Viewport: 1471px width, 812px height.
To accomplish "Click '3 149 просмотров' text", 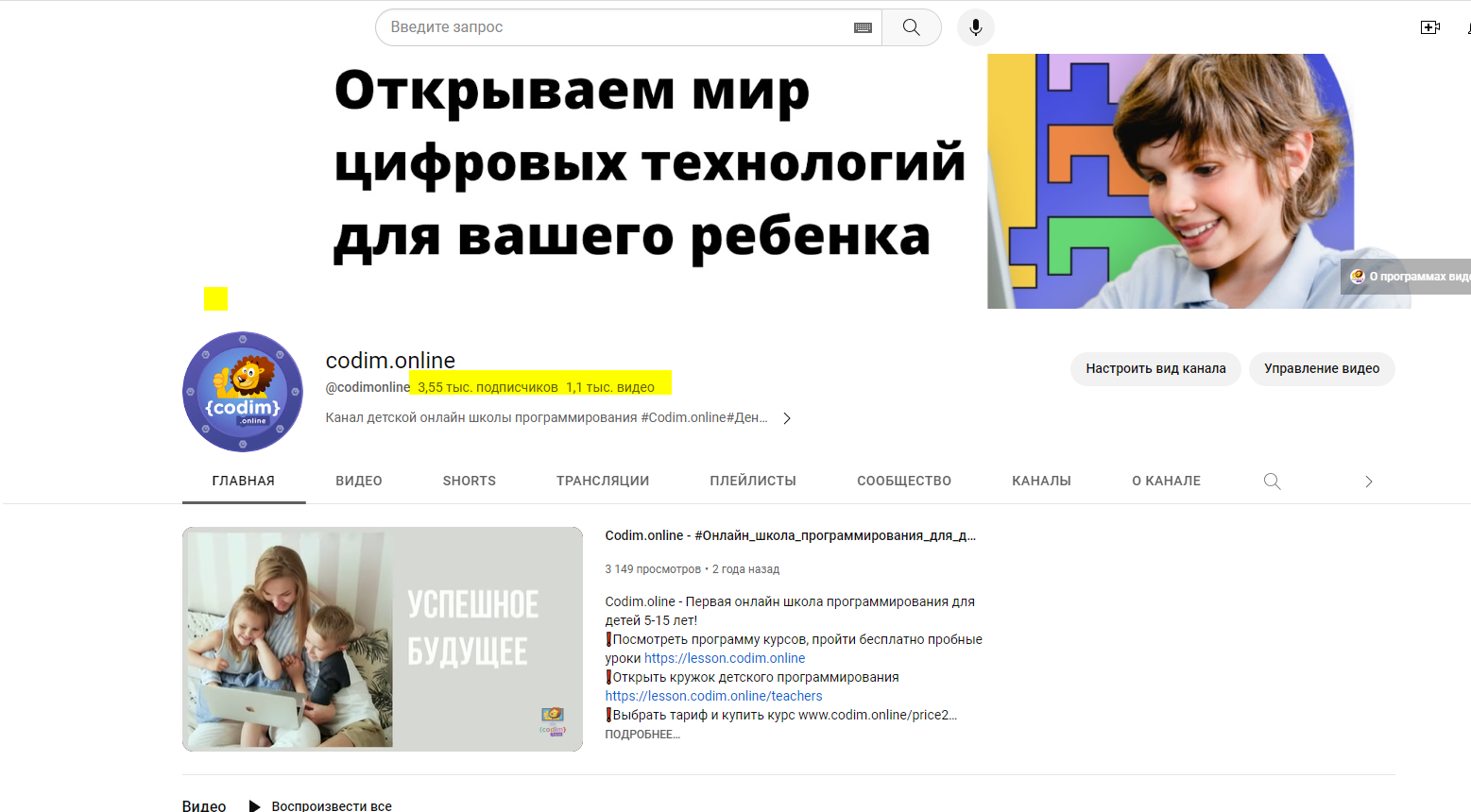I will click(653, 569).
